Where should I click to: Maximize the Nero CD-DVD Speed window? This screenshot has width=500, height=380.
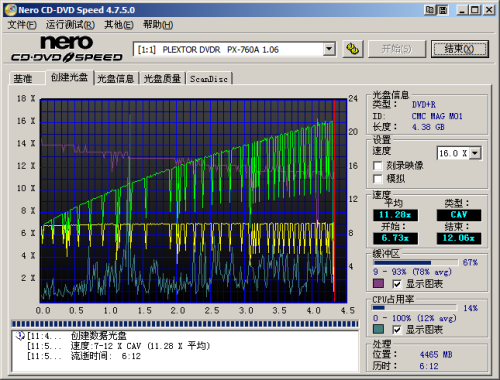474,10
